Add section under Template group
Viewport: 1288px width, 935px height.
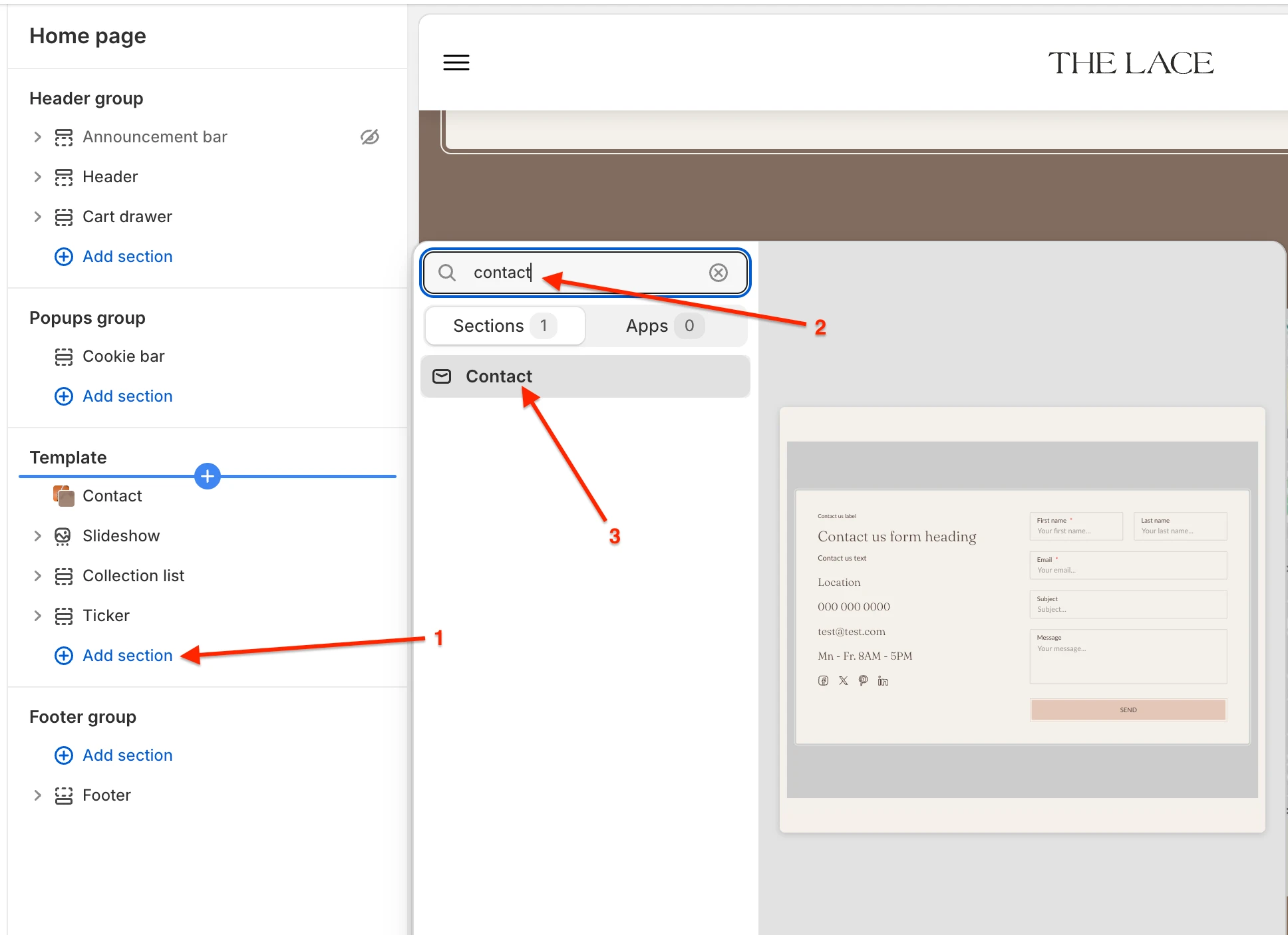point(114,656)
